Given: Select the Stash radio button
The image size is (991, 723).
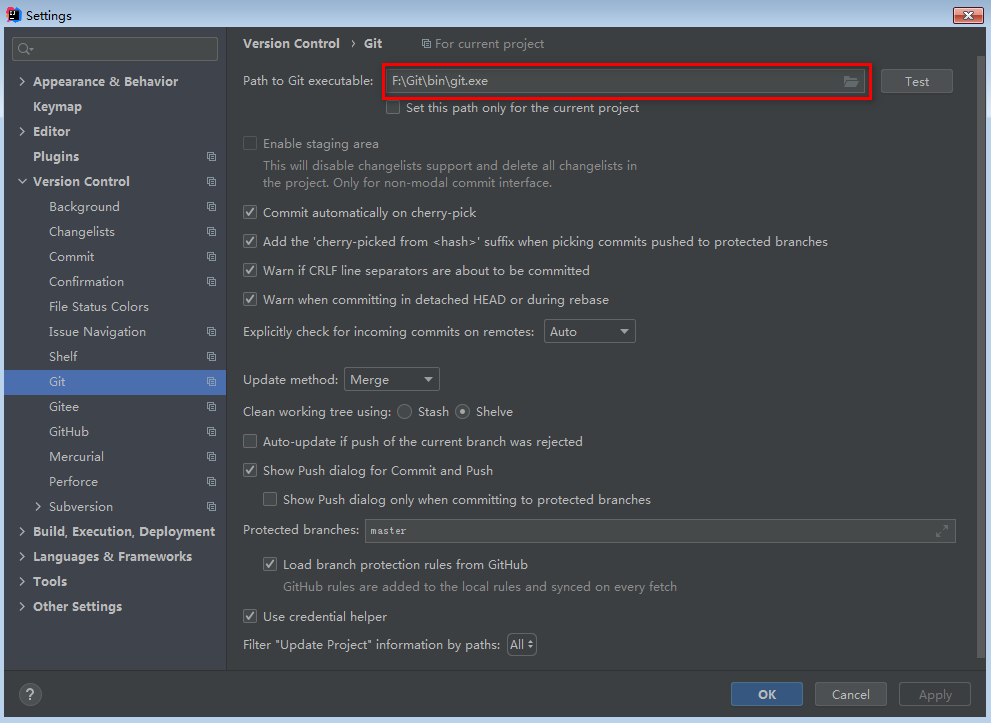Looking at the screenshot, I should pos(404,412).
